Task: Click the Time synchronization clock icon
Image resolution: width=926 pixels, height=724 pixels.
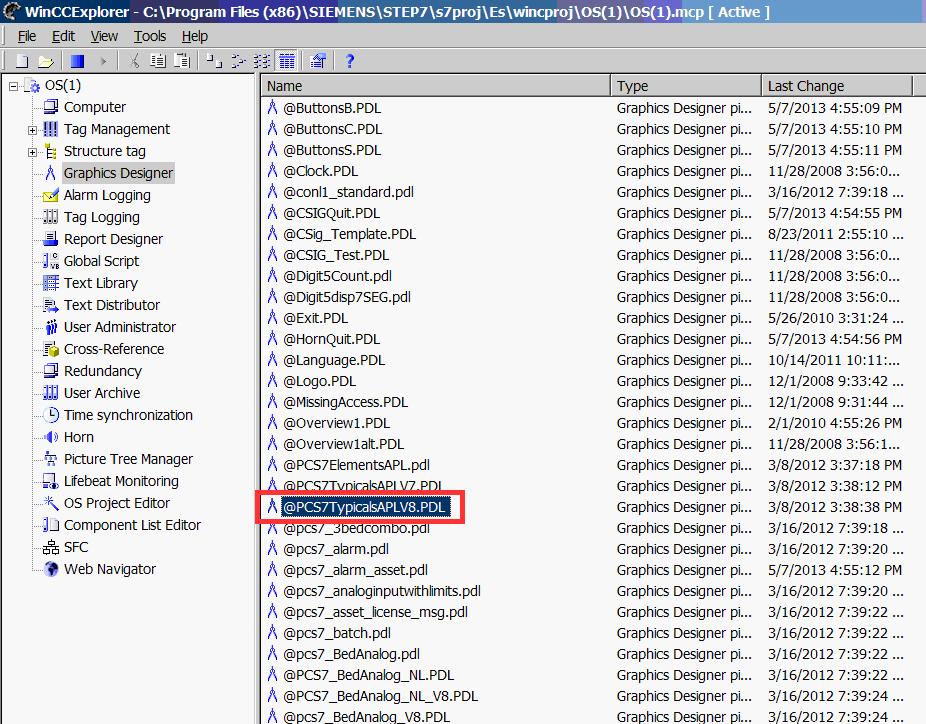Action: coord(51,415)
